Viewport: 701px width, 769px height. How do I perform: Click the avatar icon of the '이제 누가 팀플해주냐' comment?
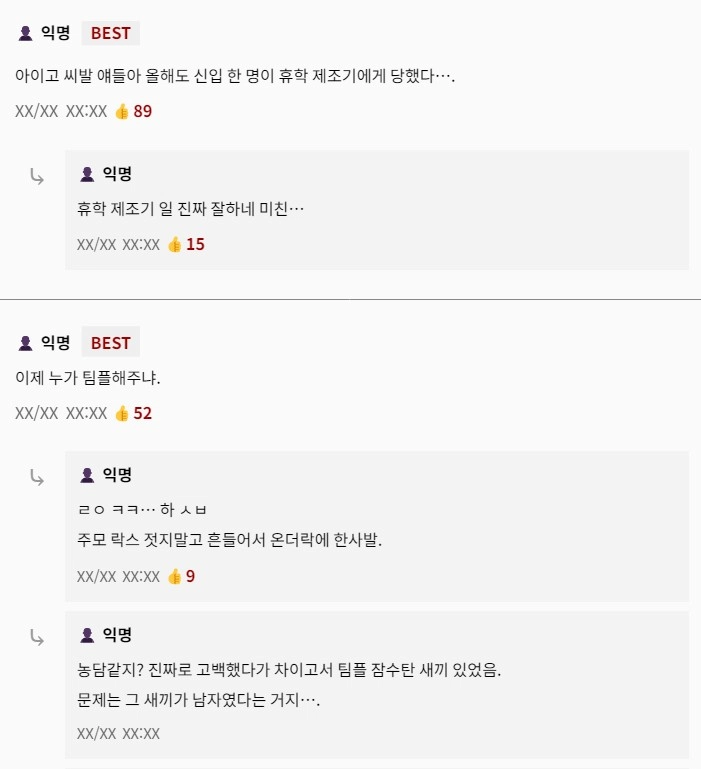[26, 343]
